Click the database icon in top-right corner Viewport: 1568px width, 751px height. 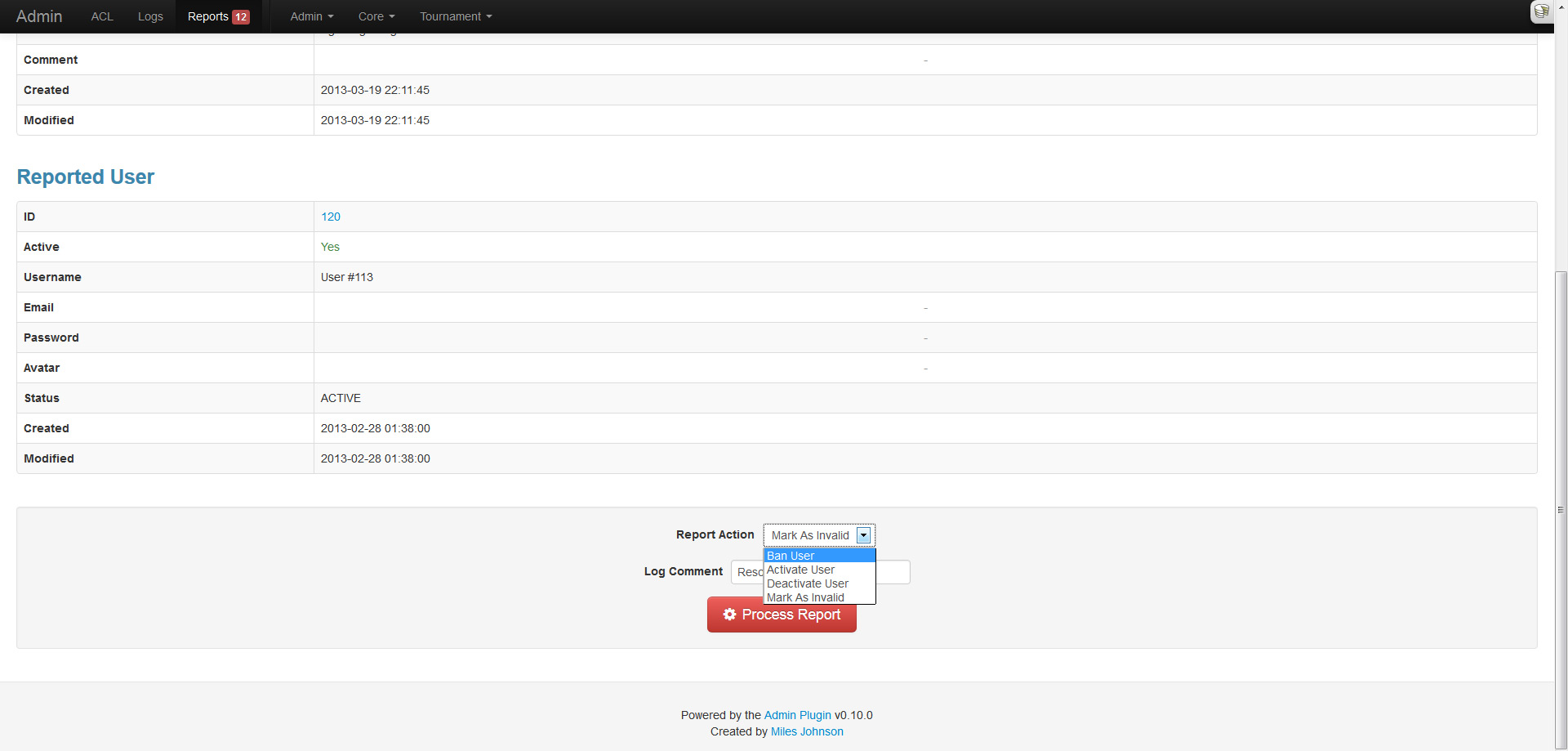(1541, 11)
